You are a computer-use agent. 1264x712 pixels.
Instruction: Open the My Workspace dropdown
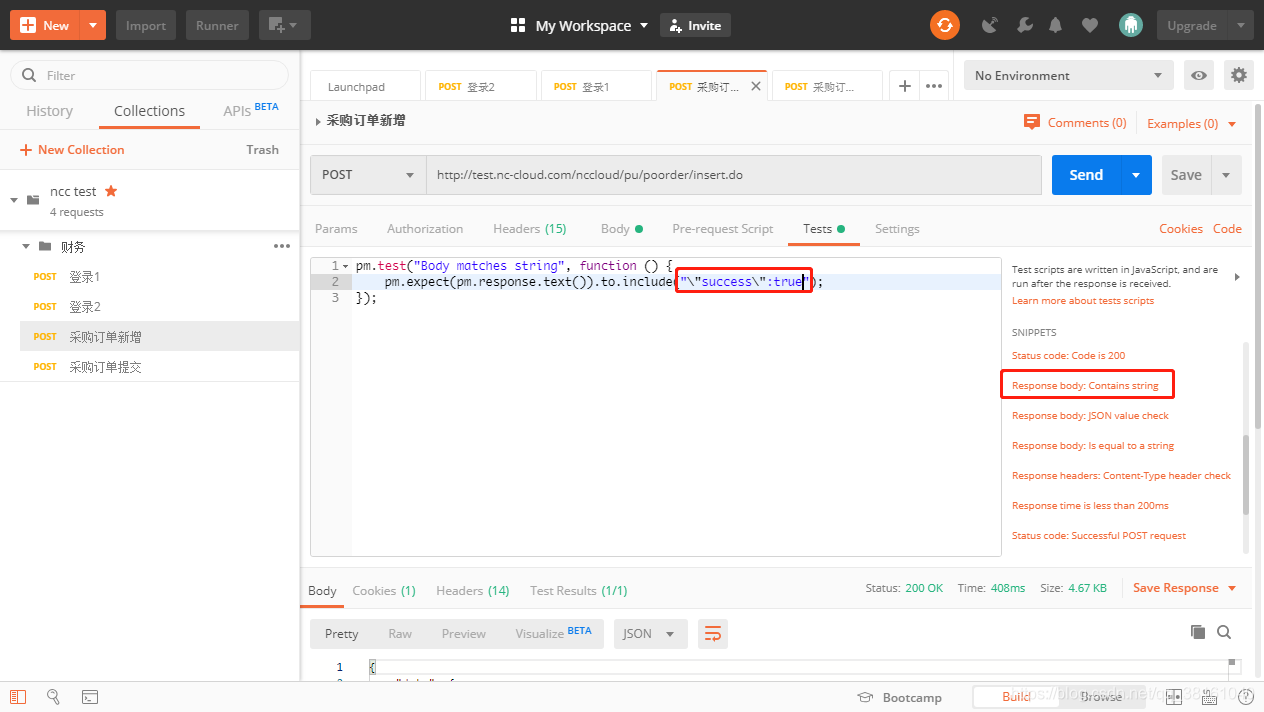coord(580,25)
